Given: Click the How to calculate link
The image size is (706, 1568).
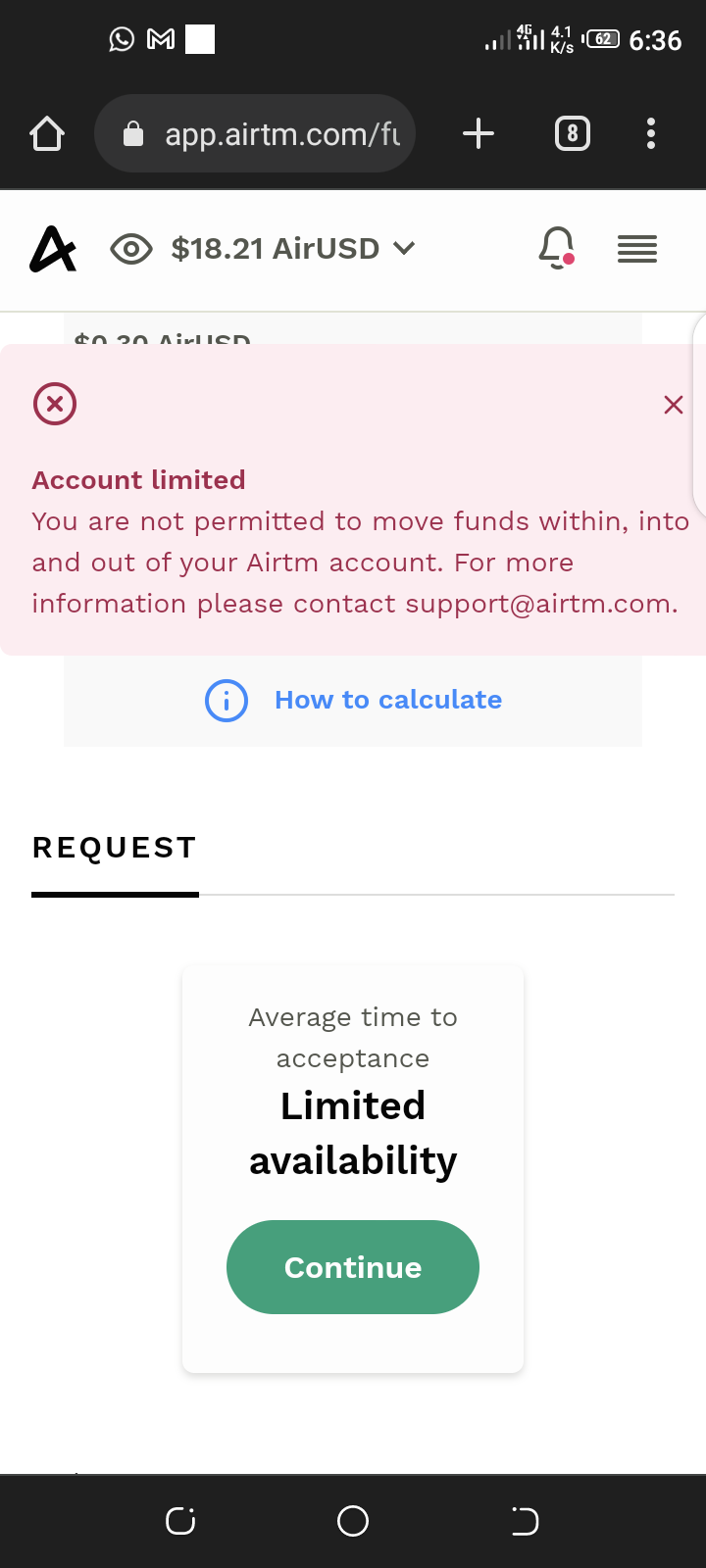Looking at the screenshot, I should coord(388,700).
